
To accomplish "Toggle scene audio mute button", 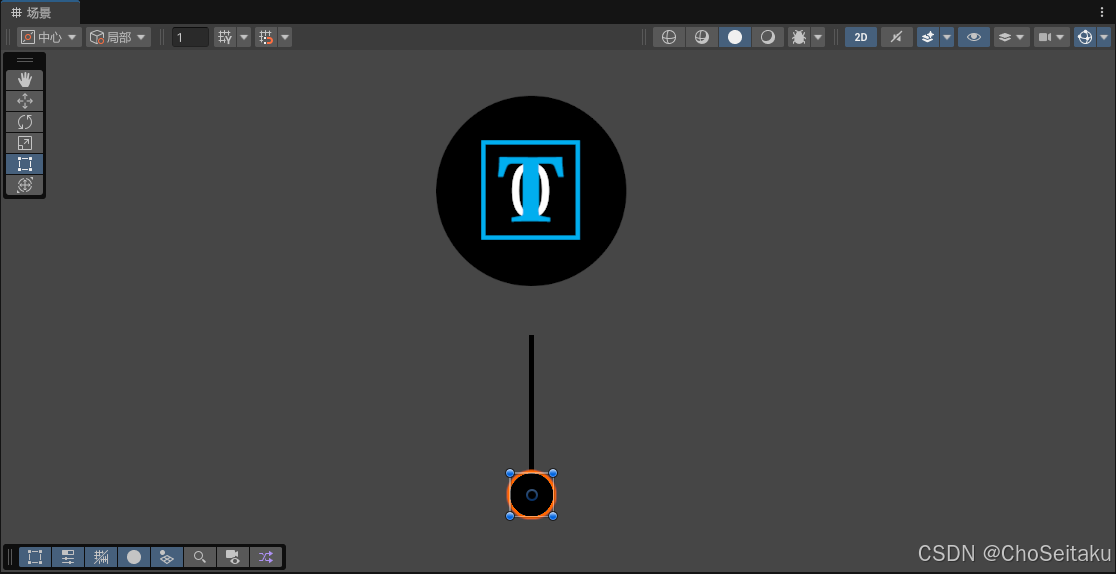I will 897,37.
